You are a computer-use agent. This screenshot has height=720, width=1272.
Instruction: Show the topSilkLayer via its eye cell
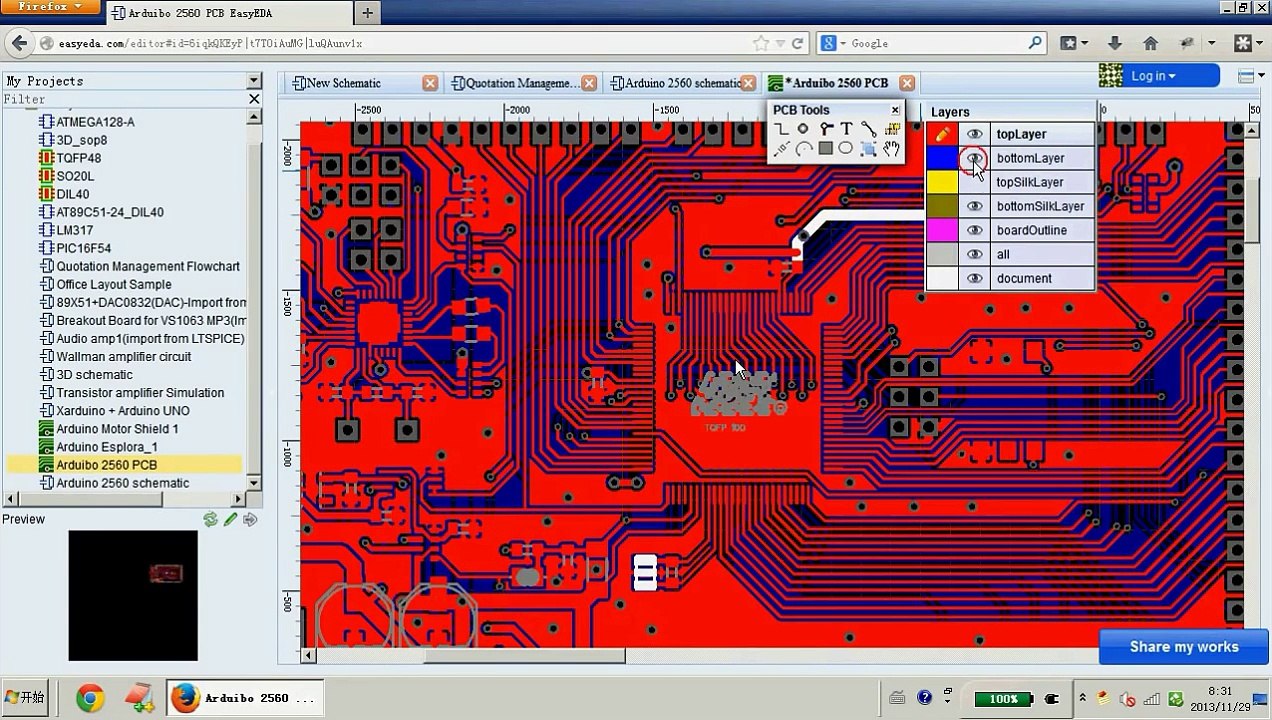[x=974, y=182]
